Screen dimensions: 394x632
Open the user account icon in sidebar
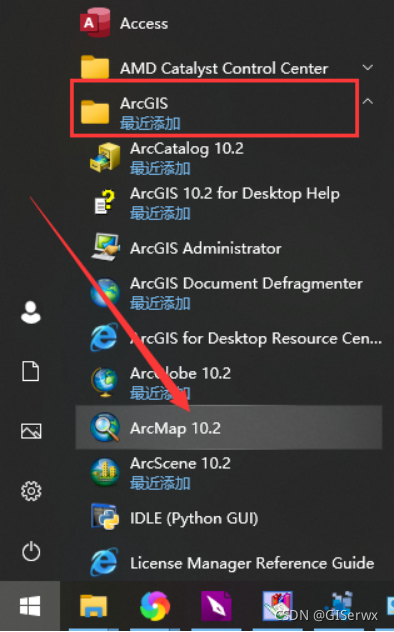click(x=31, y=312)
